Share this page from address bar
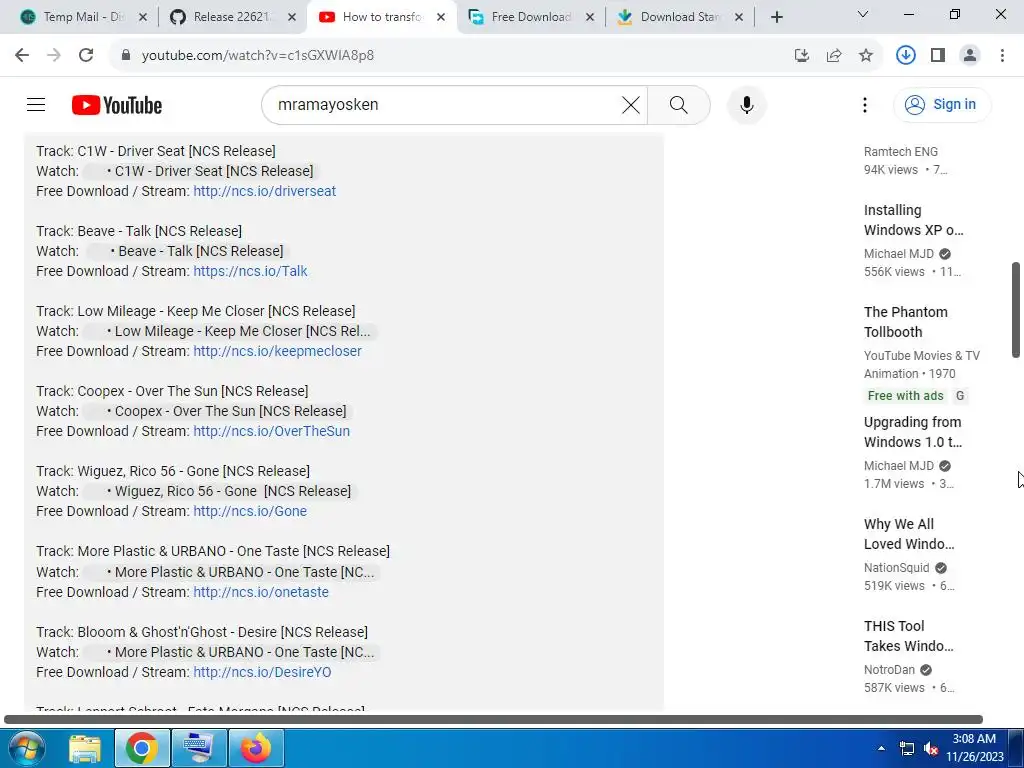The width and height of the screenshot is (1024, 768). 834,56
